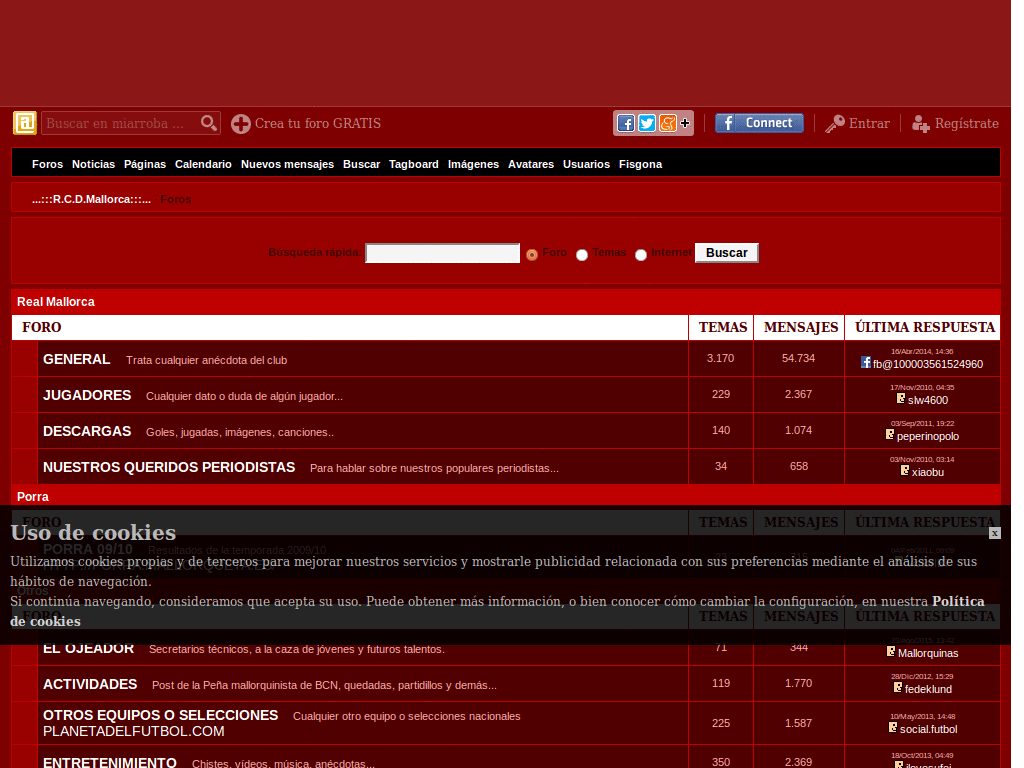The height and width of the screenshot is (768, 1024).
Task: Share on Twitter icon
Action: pyautogui.click(x=647, y=123)
